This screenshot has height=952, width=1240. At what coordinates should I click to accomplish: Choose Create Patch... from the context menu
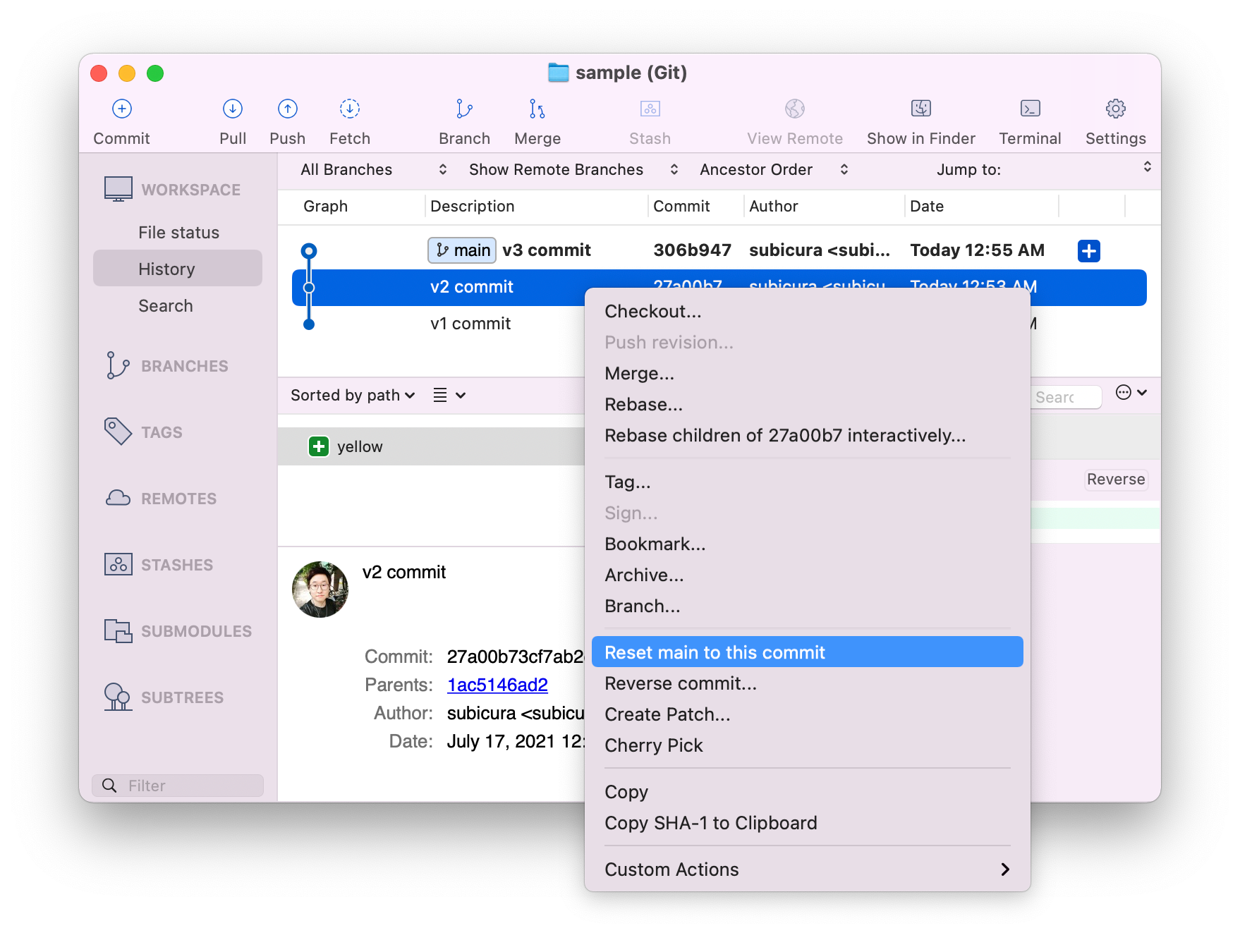point(808,715)
